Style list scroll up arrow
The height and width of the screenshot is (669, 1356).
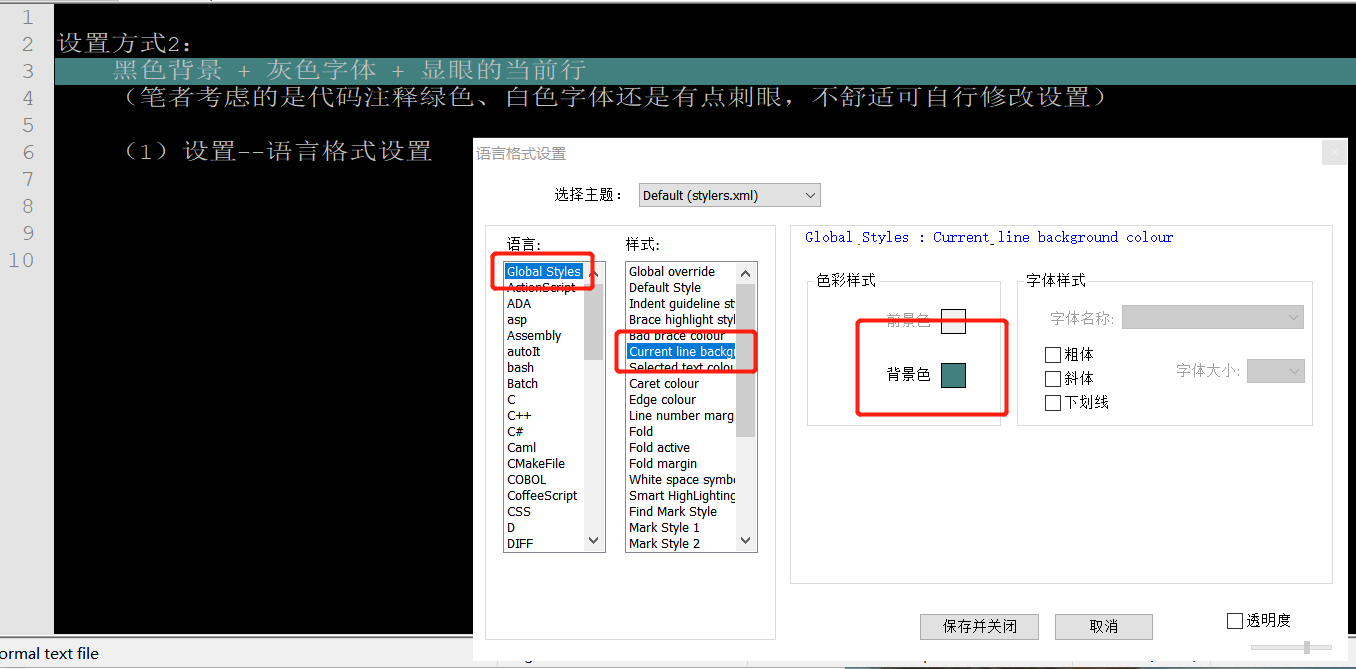click(x=745, y=273)
